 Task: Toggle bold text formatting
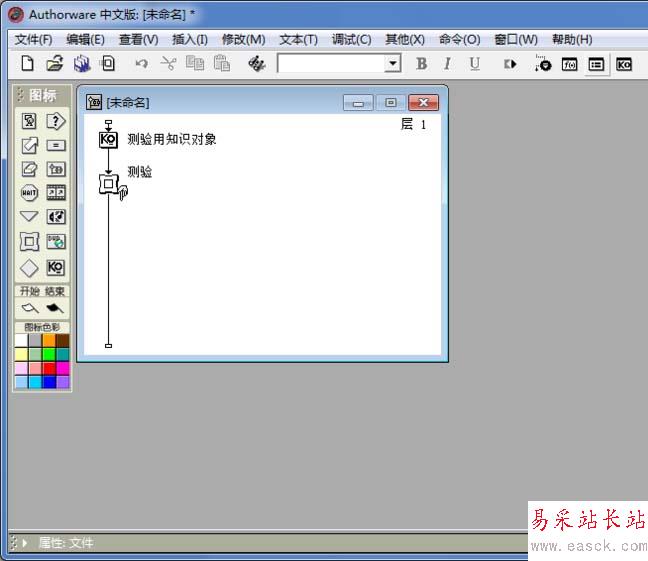421,64
